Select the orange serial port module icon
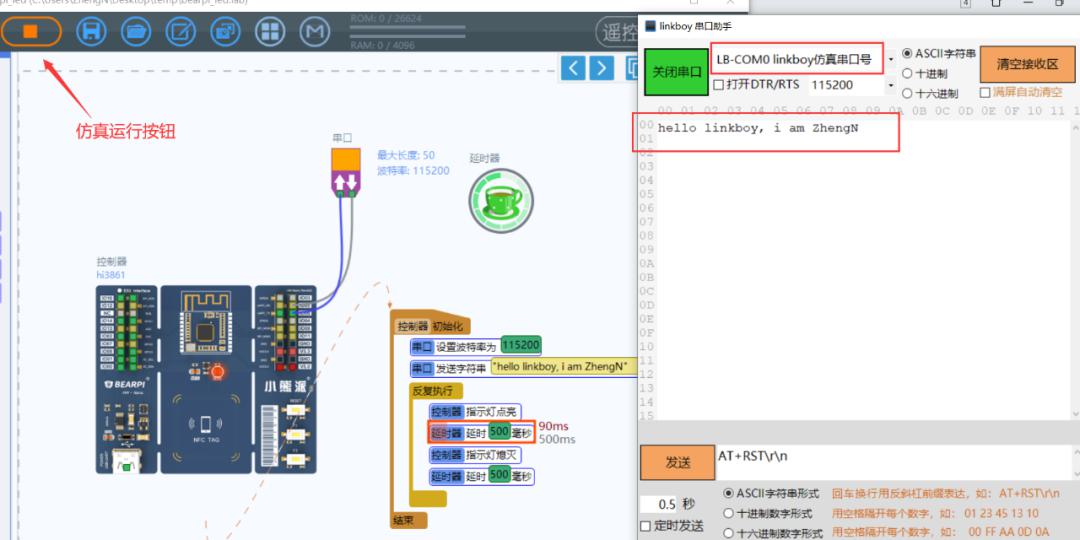This screenshot has height=540, width=1080. pos(346,172)
